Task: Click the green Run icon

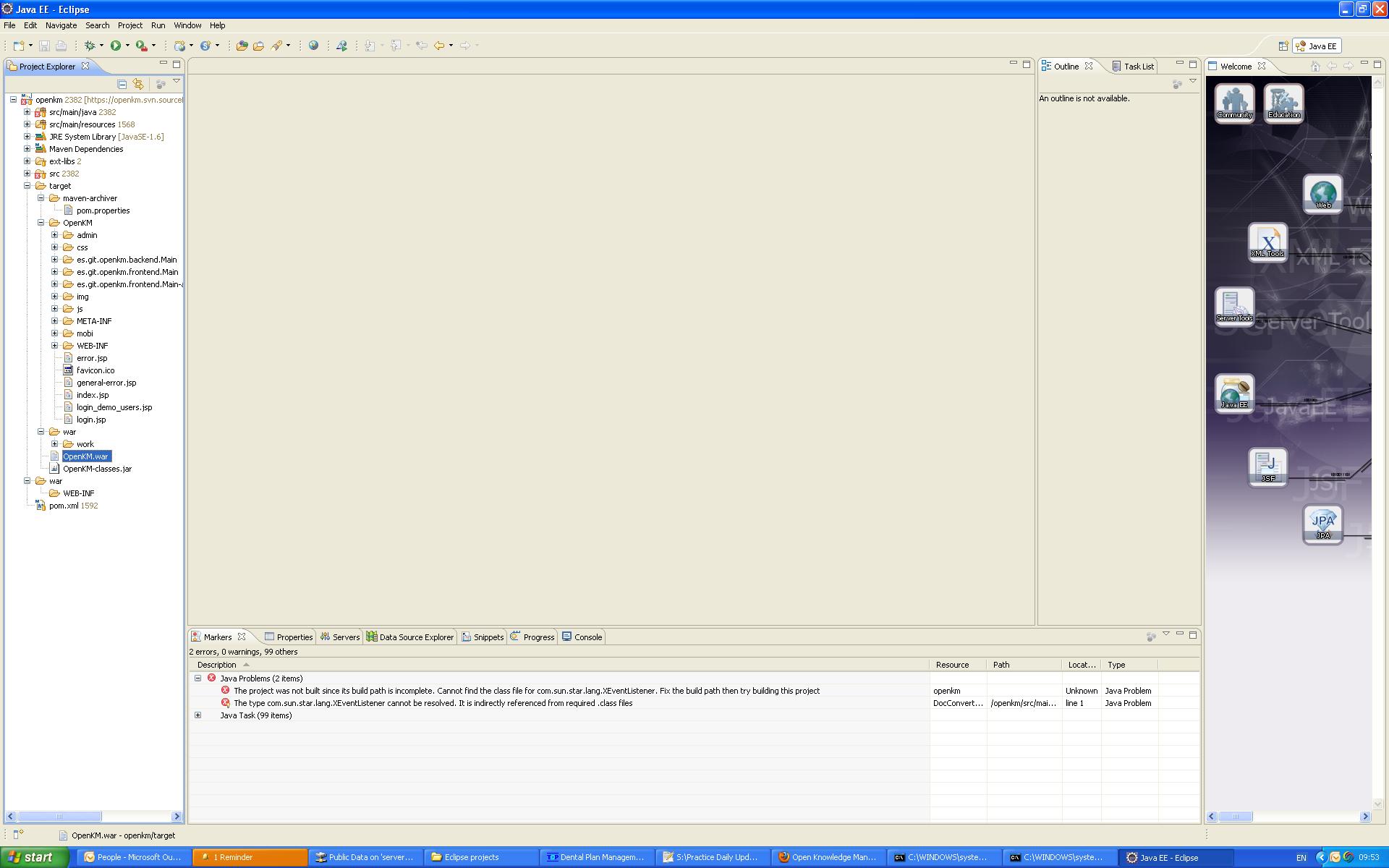Action: pyautogui.click(x=116, y=46)
